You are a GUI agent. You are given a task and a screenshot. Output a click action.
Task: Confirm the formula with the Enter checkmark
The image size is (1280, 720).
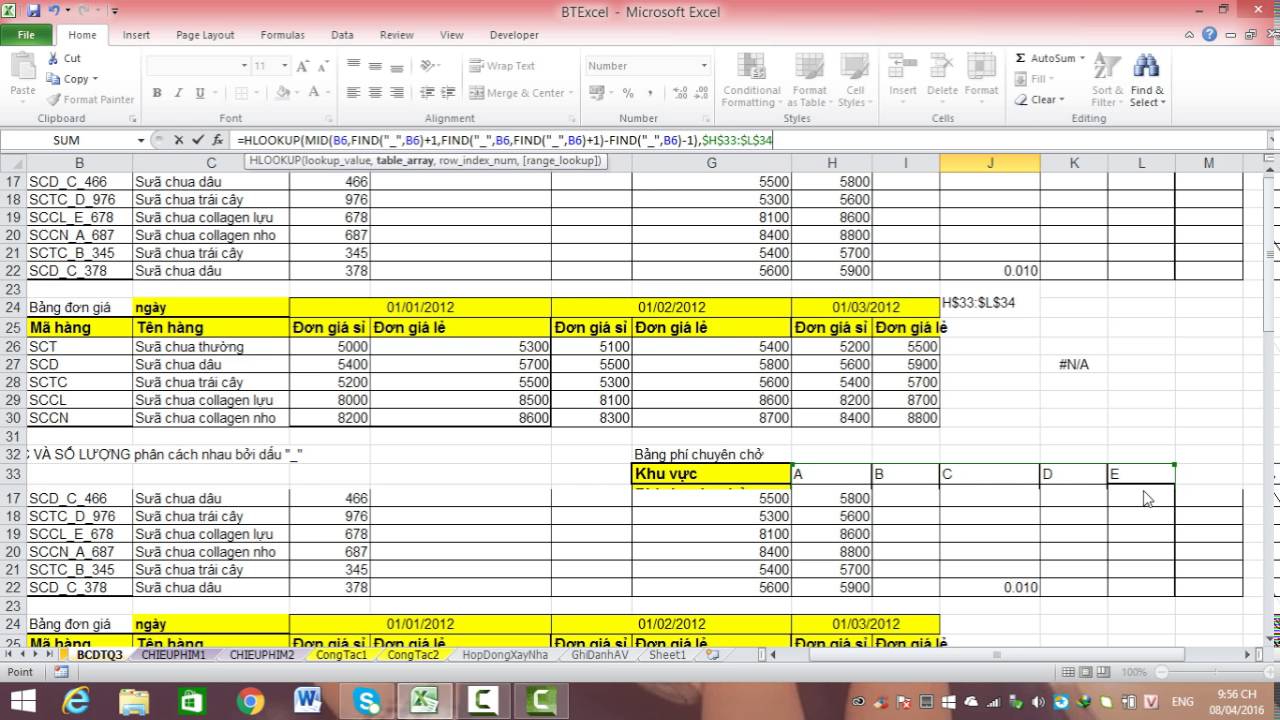click(197, 140)
